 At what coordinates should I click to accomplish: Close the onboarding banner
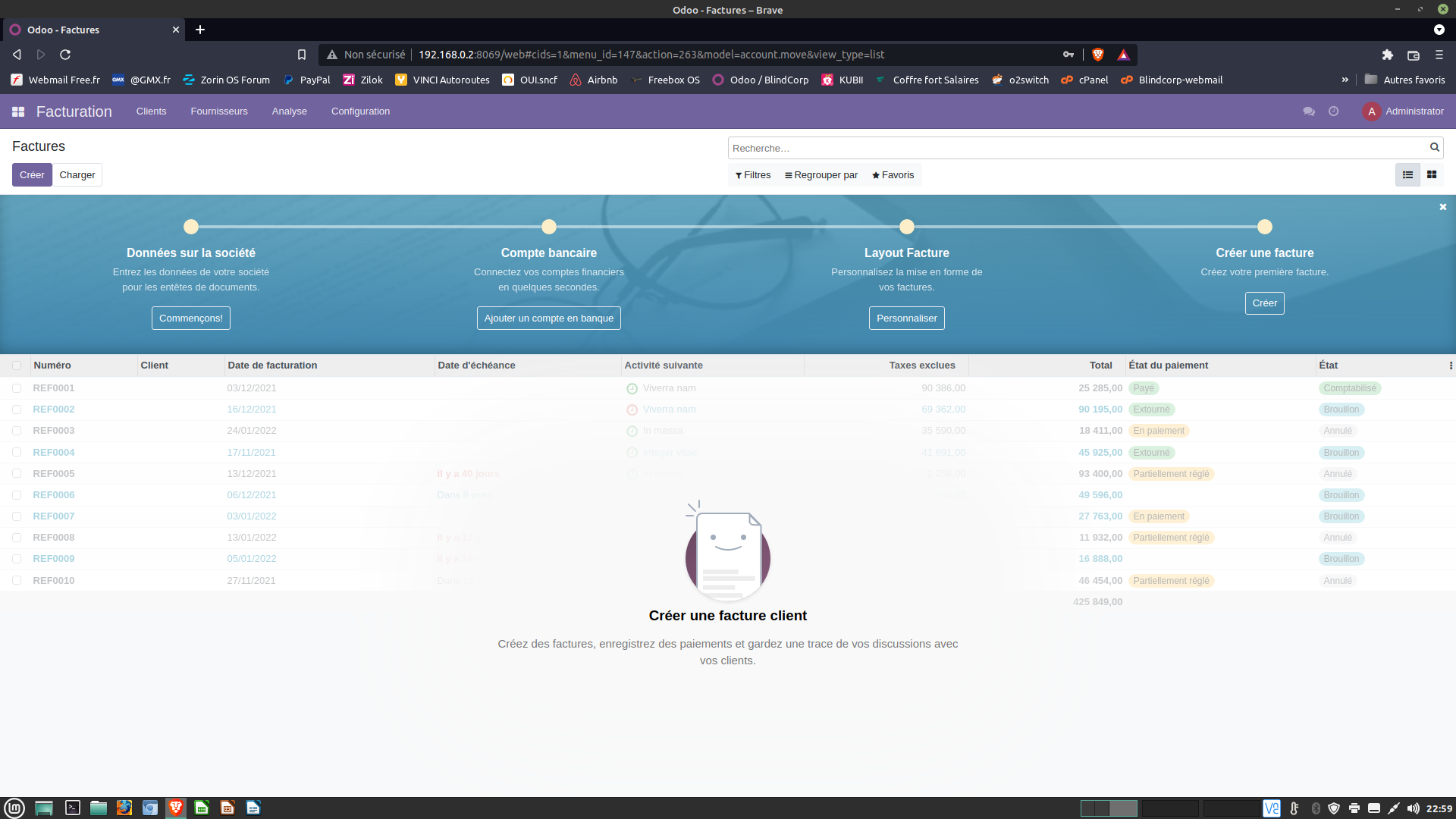coord(1443,207)
